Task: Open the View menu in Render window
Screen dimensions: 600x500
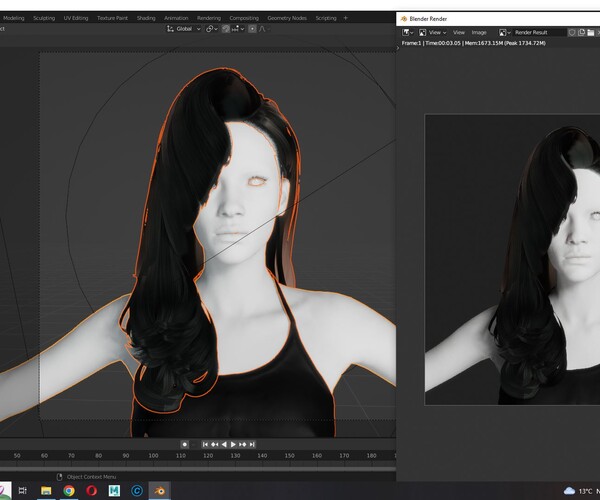Action: (459, 33)
